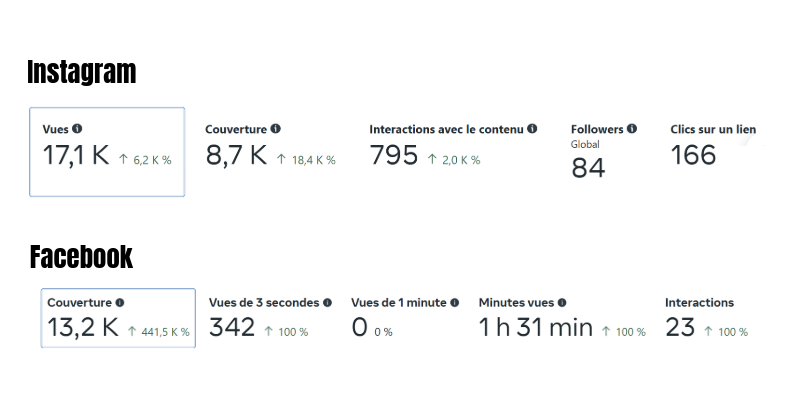The width and height of the screenshot is (800, 400).
Task: Select the Instagram Vues 17,1 K card
Action: click(x=107, y=152)
